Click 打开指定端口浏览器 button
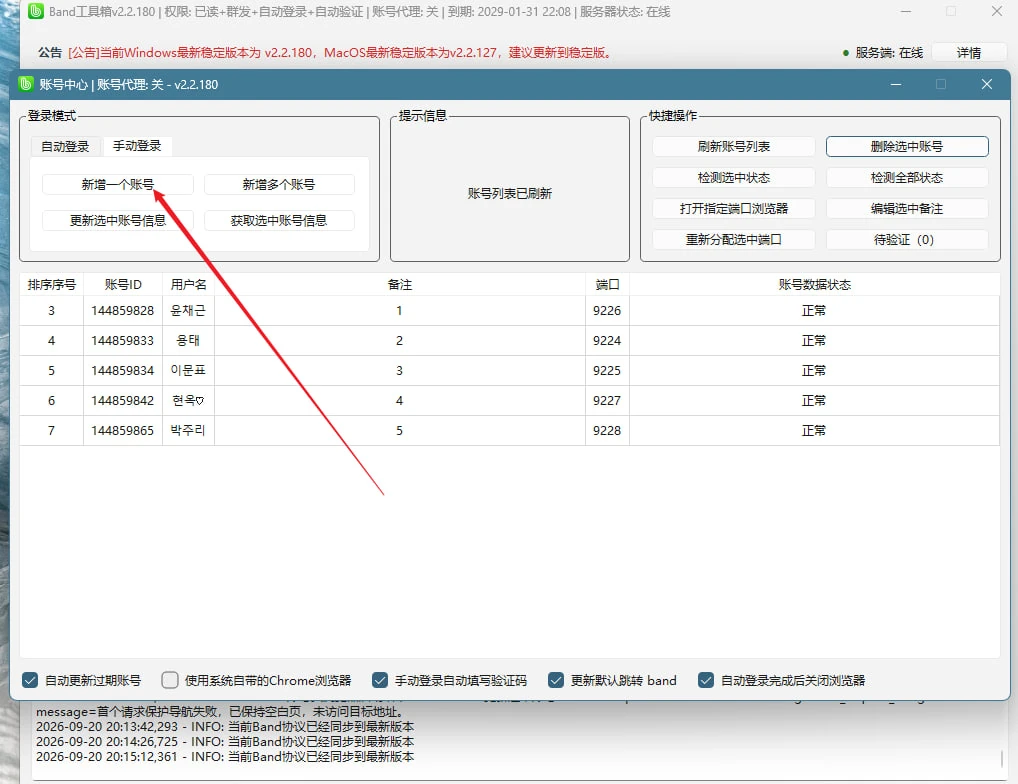This screenshot has width=1018, height=784. [x=734, y=209]
